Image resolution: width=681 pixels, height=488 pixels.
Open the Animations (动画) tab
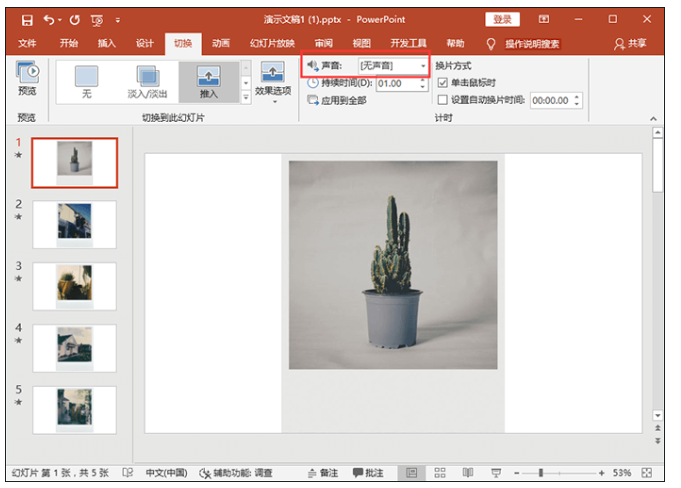click(221, 44)
